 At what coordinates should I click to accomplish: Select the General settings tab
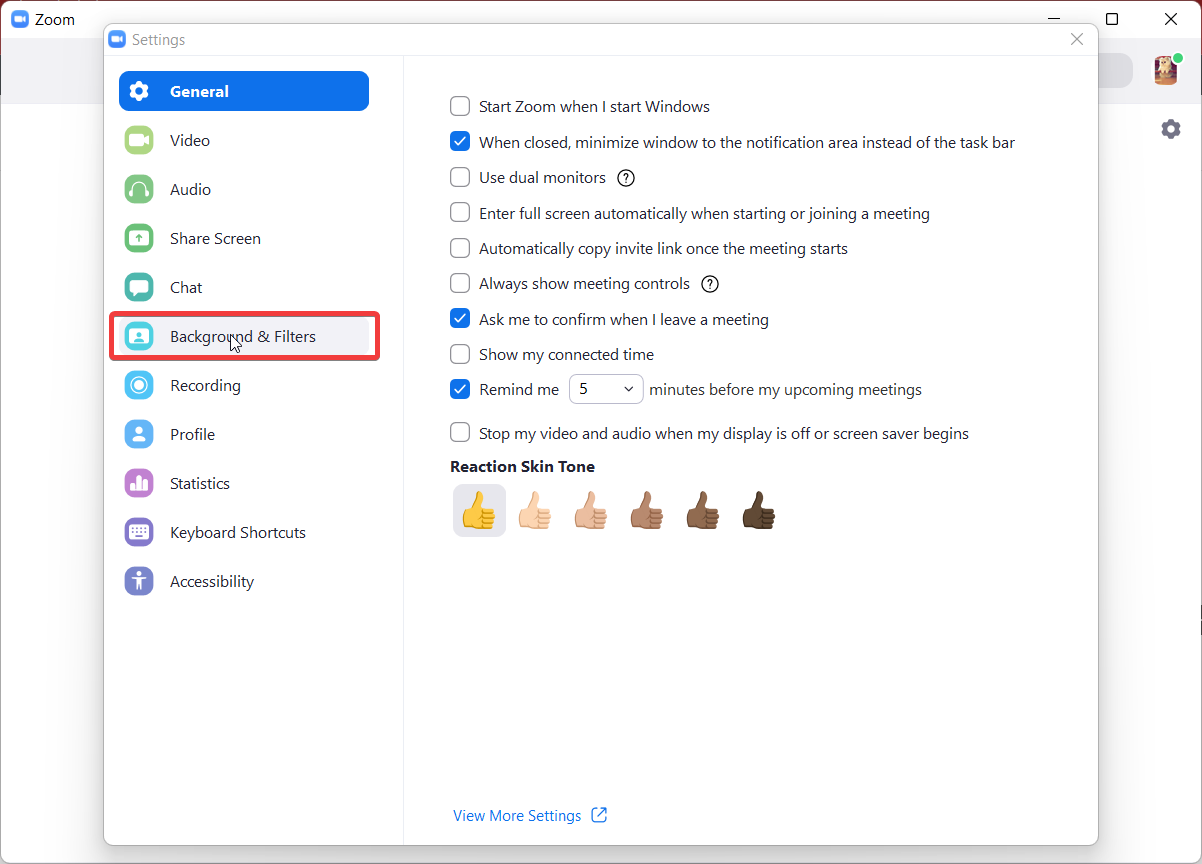tap(244, 91)
